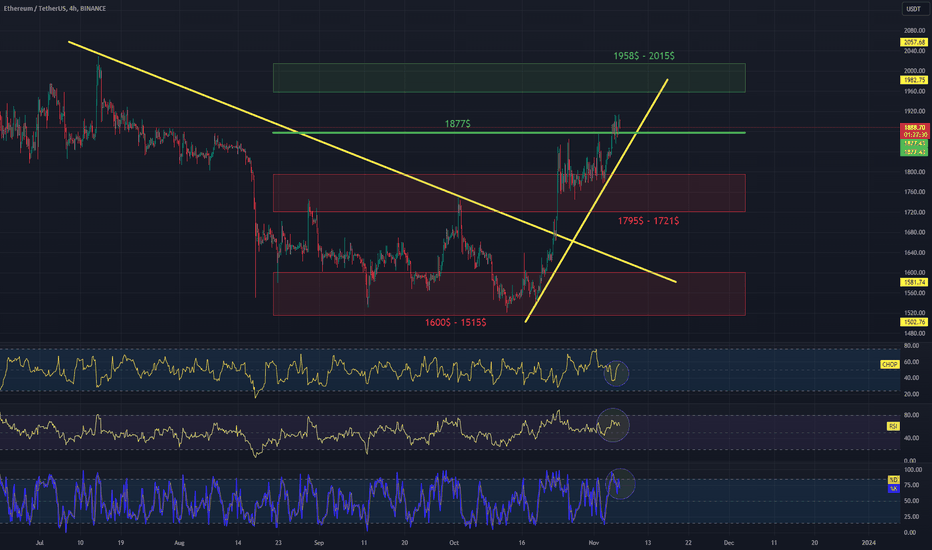Select the 1982.75 yellow price label

914,80
